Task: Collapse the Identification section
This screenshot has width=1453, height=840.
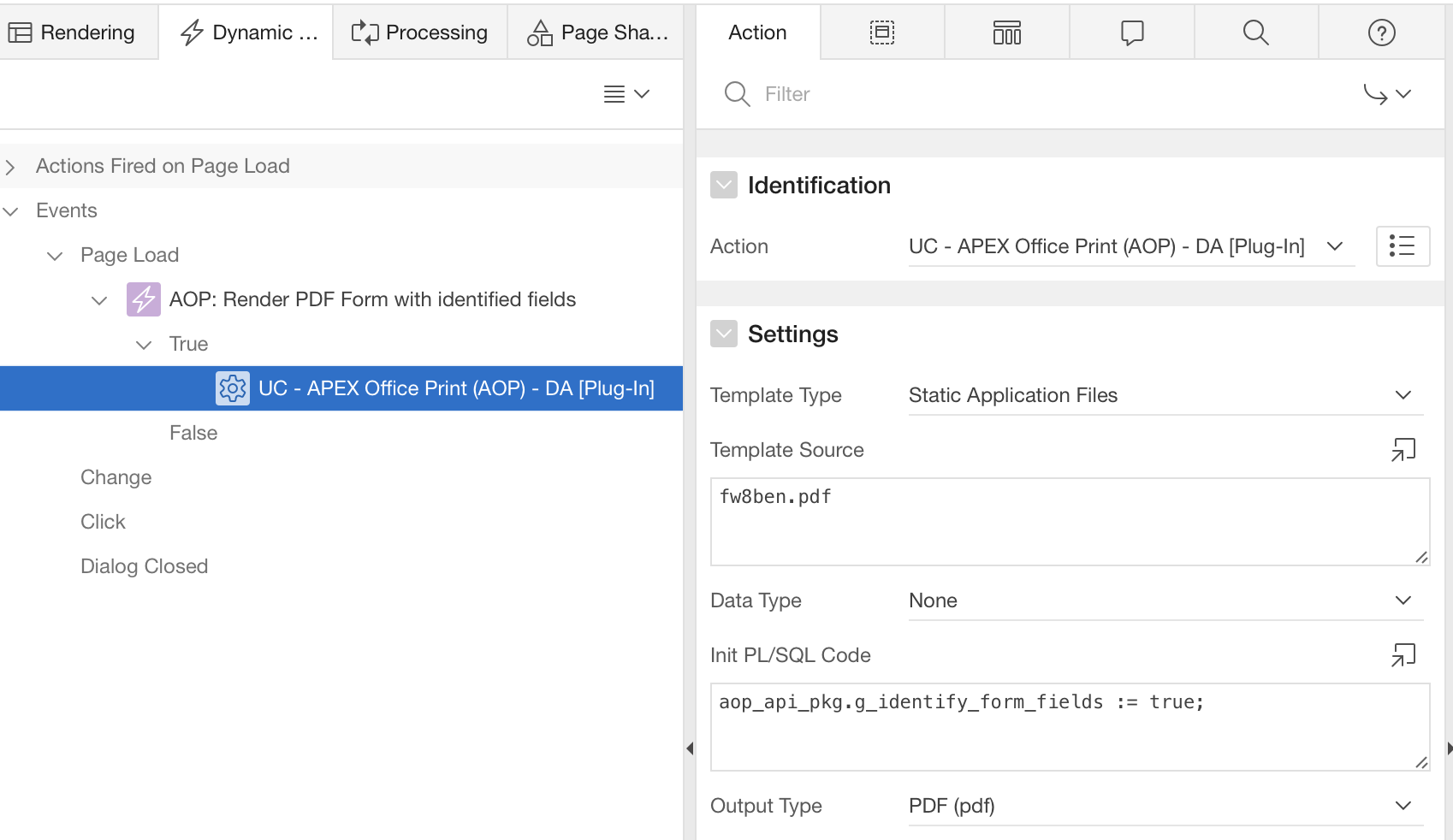Action: point(724,185)
